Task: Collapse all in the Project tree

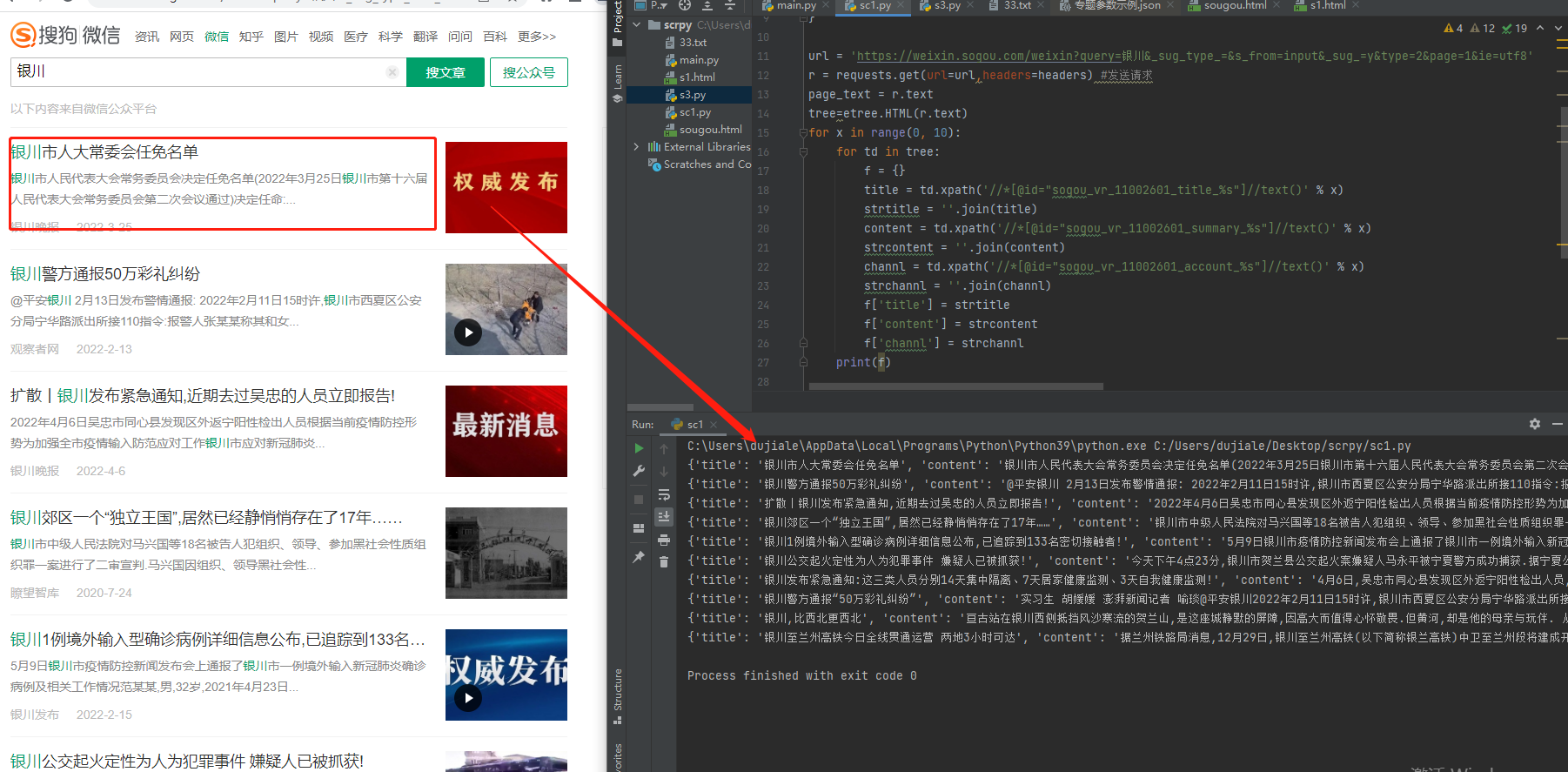Action: pos(730,5)
